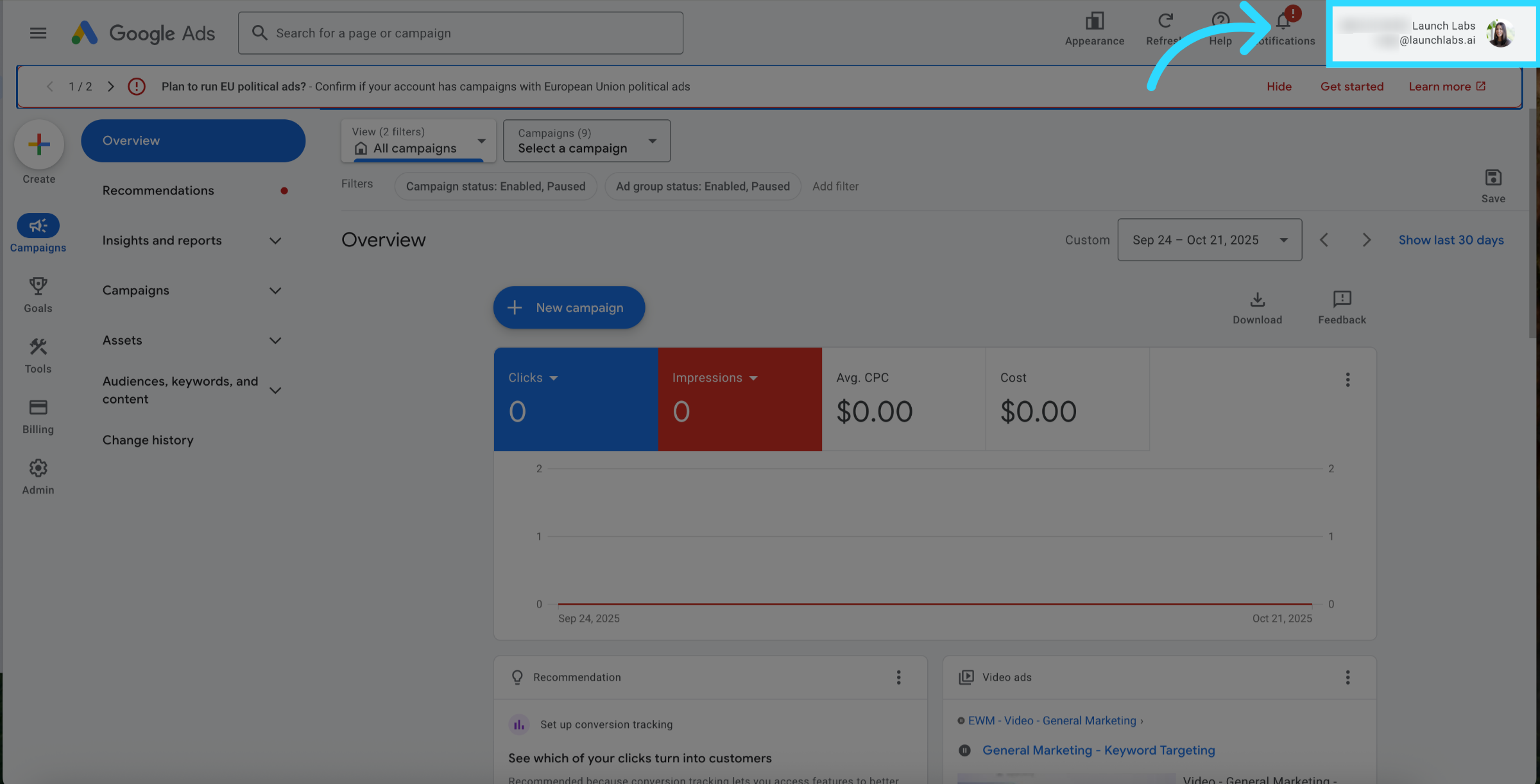Open the Tools wrench section

[38, 355]
